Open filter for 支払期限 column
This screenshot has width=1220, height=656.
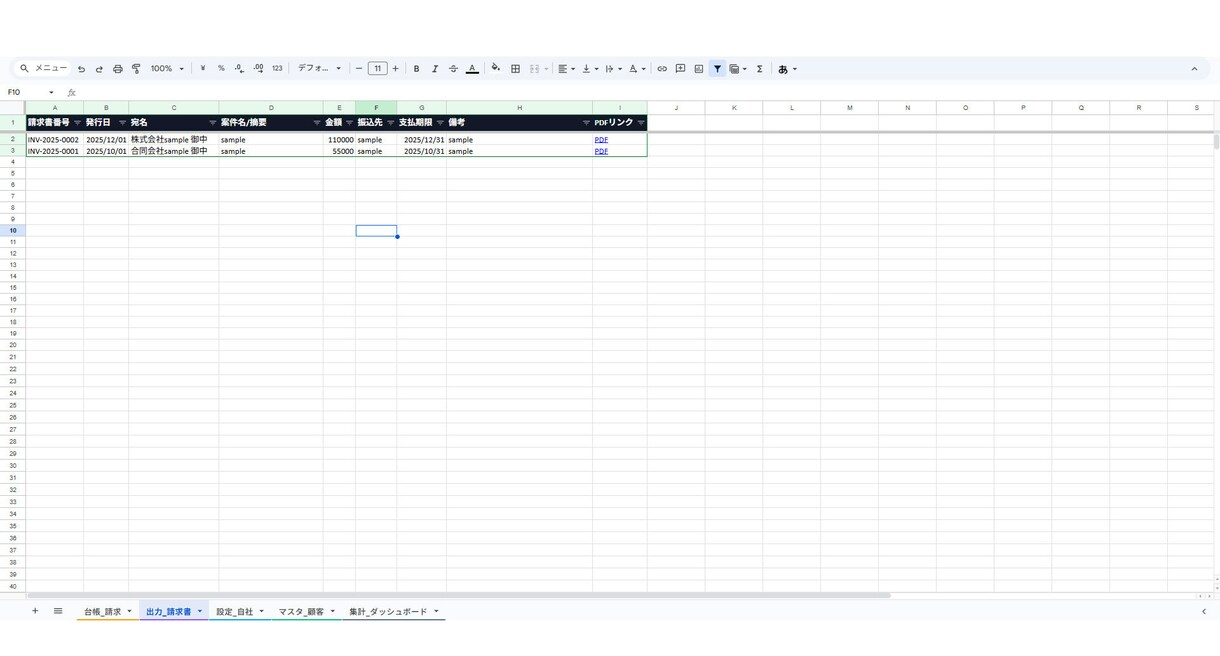coord(440,123)
